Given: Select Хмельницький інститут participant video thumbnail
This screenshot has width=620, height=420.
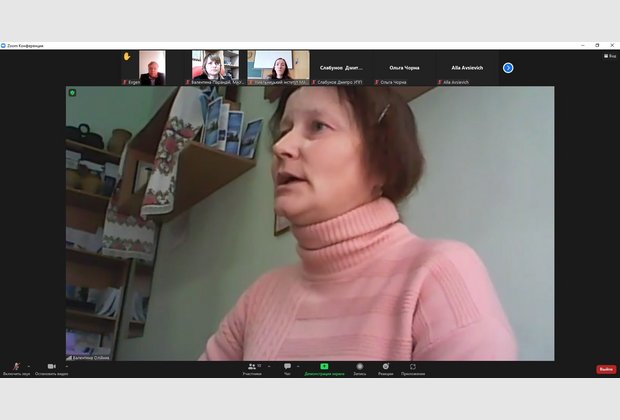Looking at the screenshot, I should click(278, 68).
